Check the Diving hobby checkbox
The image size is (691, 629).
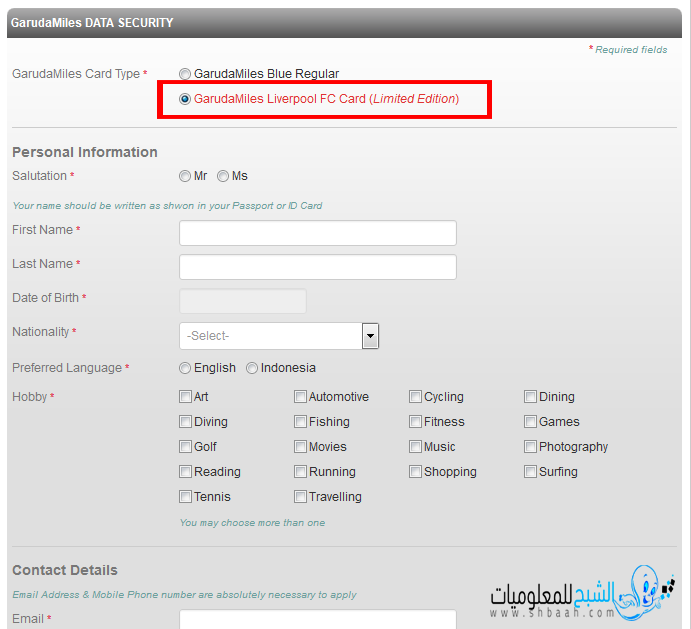pos(186,422)
